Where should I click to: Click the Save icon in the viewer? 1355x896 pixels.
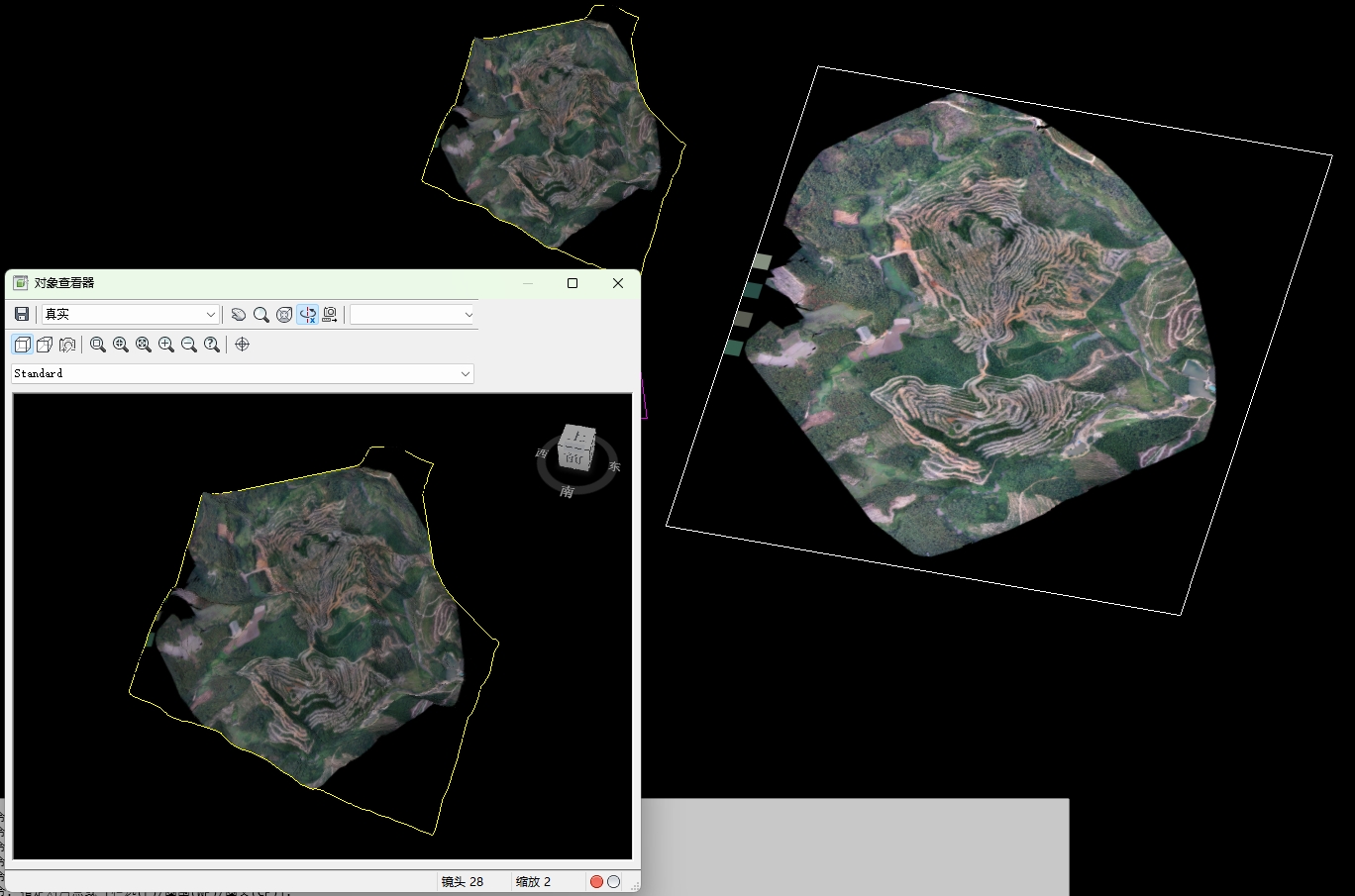[21, 314]
